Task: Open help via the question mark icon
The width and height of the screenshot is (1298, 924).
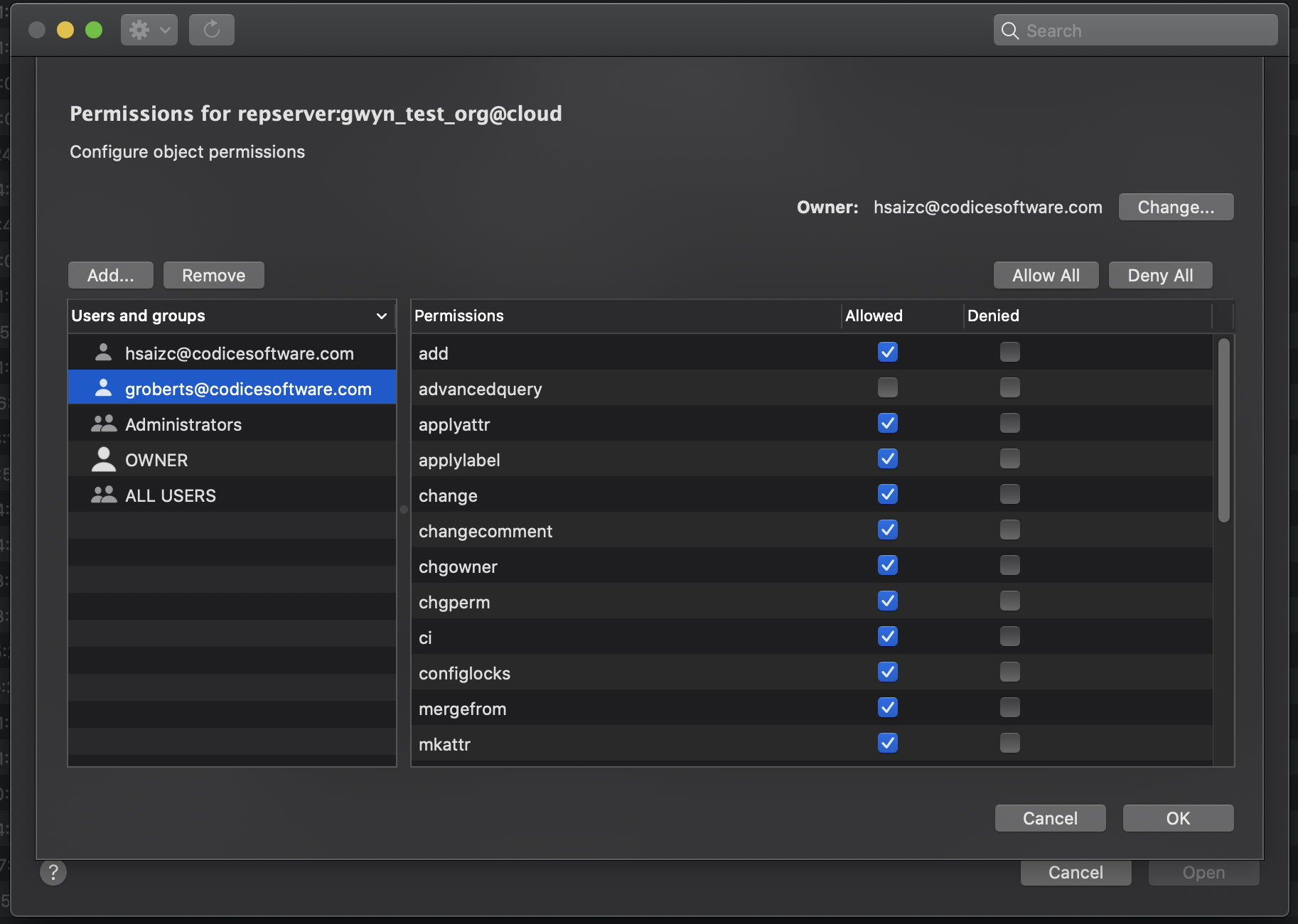Action: click(53, 872)
